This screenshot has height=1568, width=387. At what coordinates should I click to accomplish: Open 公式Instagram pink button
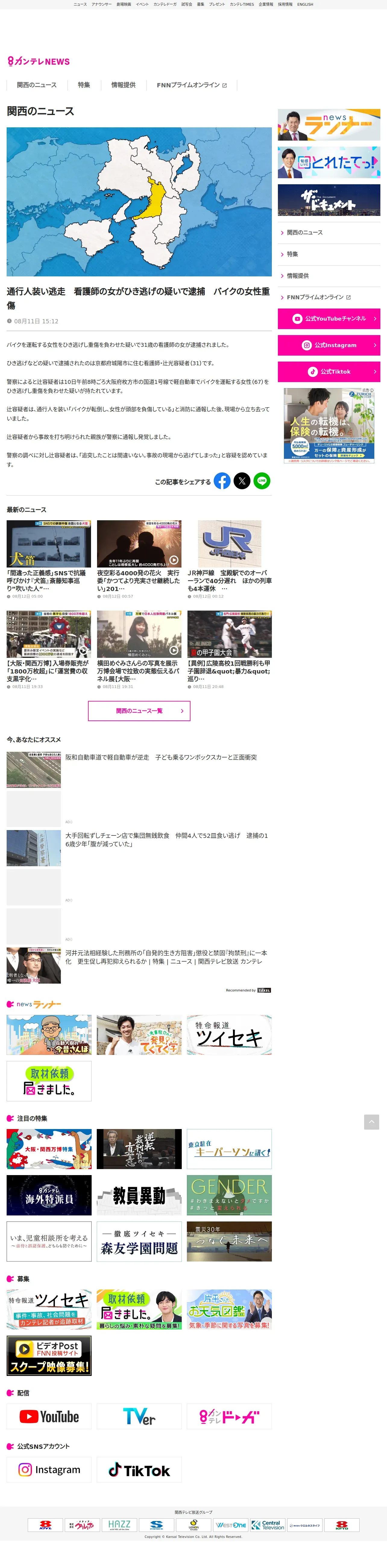[x=329, y=345]
